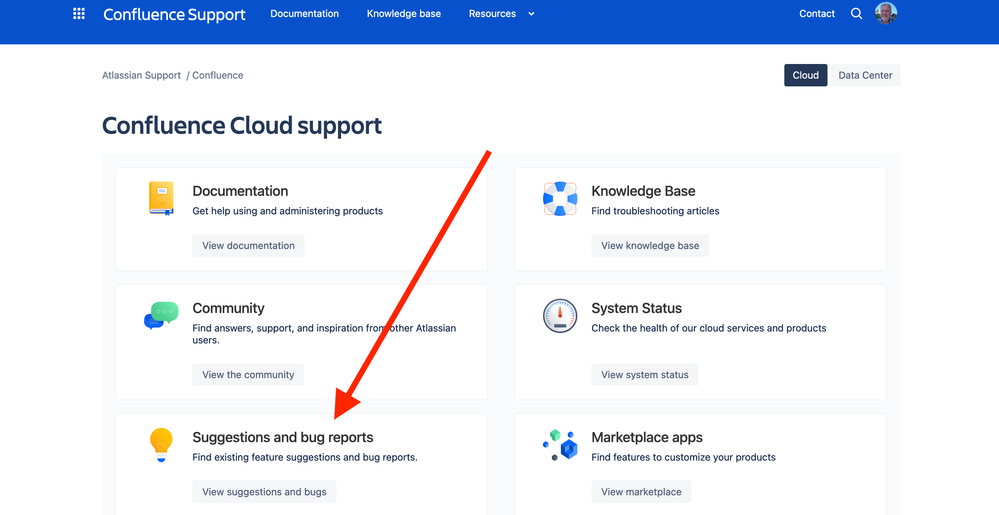The image size is (999, 515).
Task: Click text 'Check the health of our cloud services'
Action: coord(678,328)
